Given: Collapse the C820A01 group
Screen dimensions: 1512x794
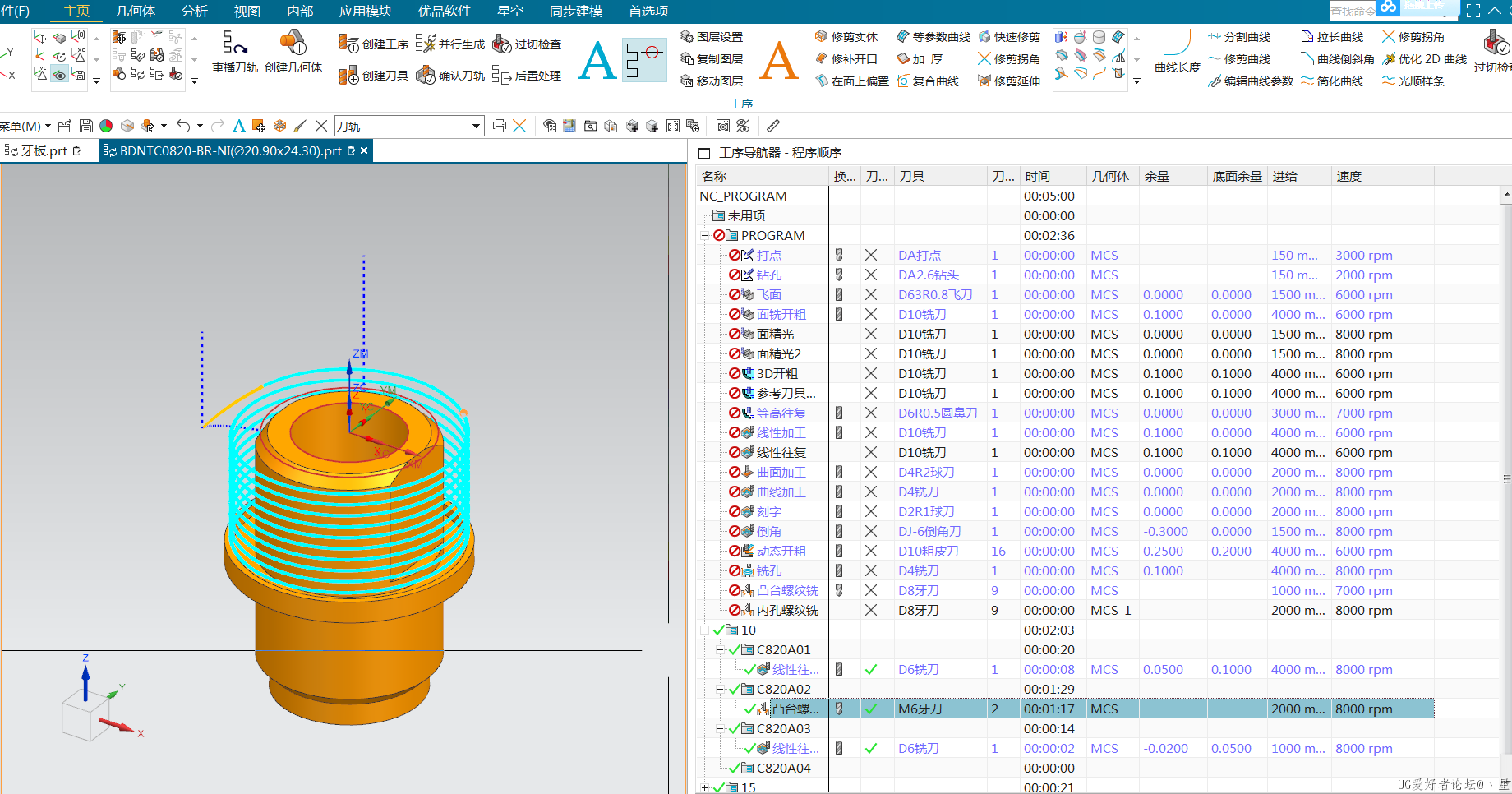Looking at the screenshot, I should (720, 650).
